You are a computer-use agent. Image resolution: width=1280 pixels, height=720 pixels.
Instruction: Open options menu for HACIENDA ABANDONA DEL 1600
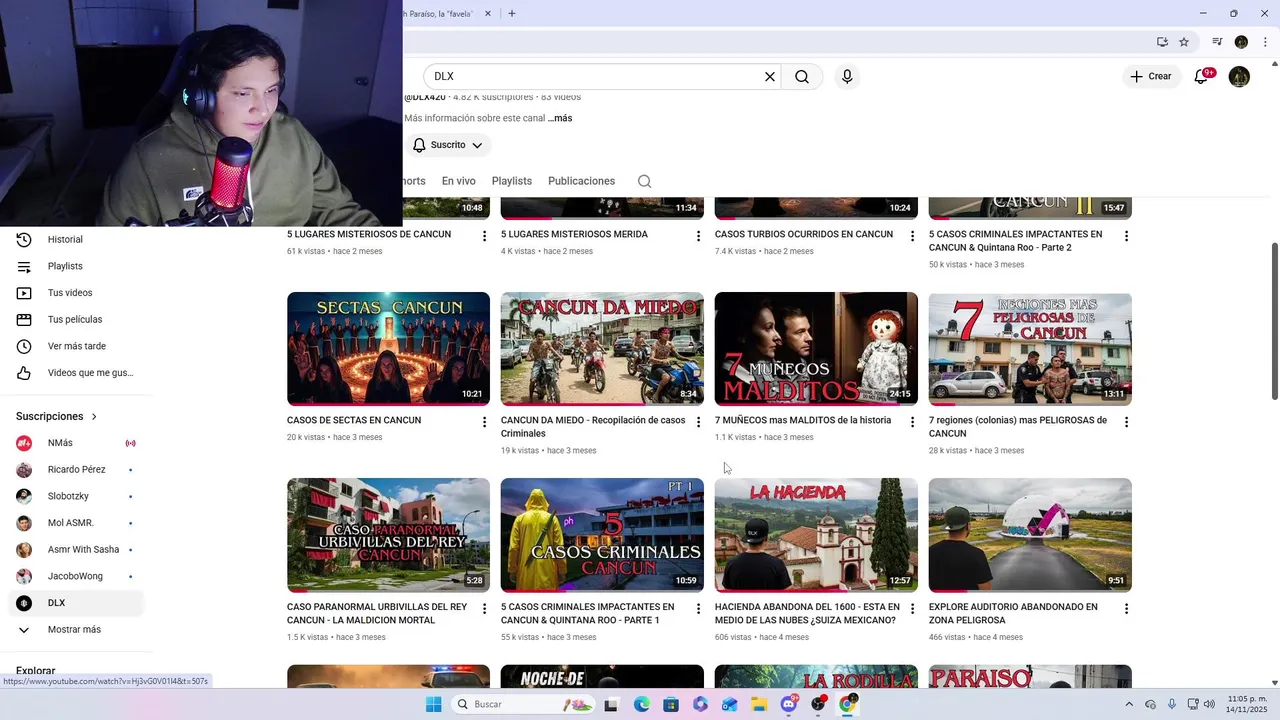(912, 608)
